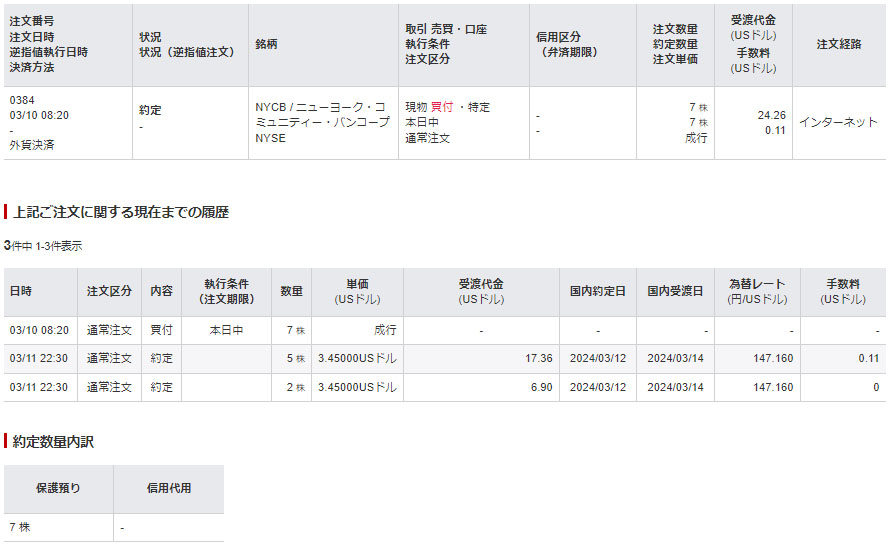Click the 3件中 1-3件表示 result count text
The width and height of the screenshot is (889, 546).
[43, 245]
